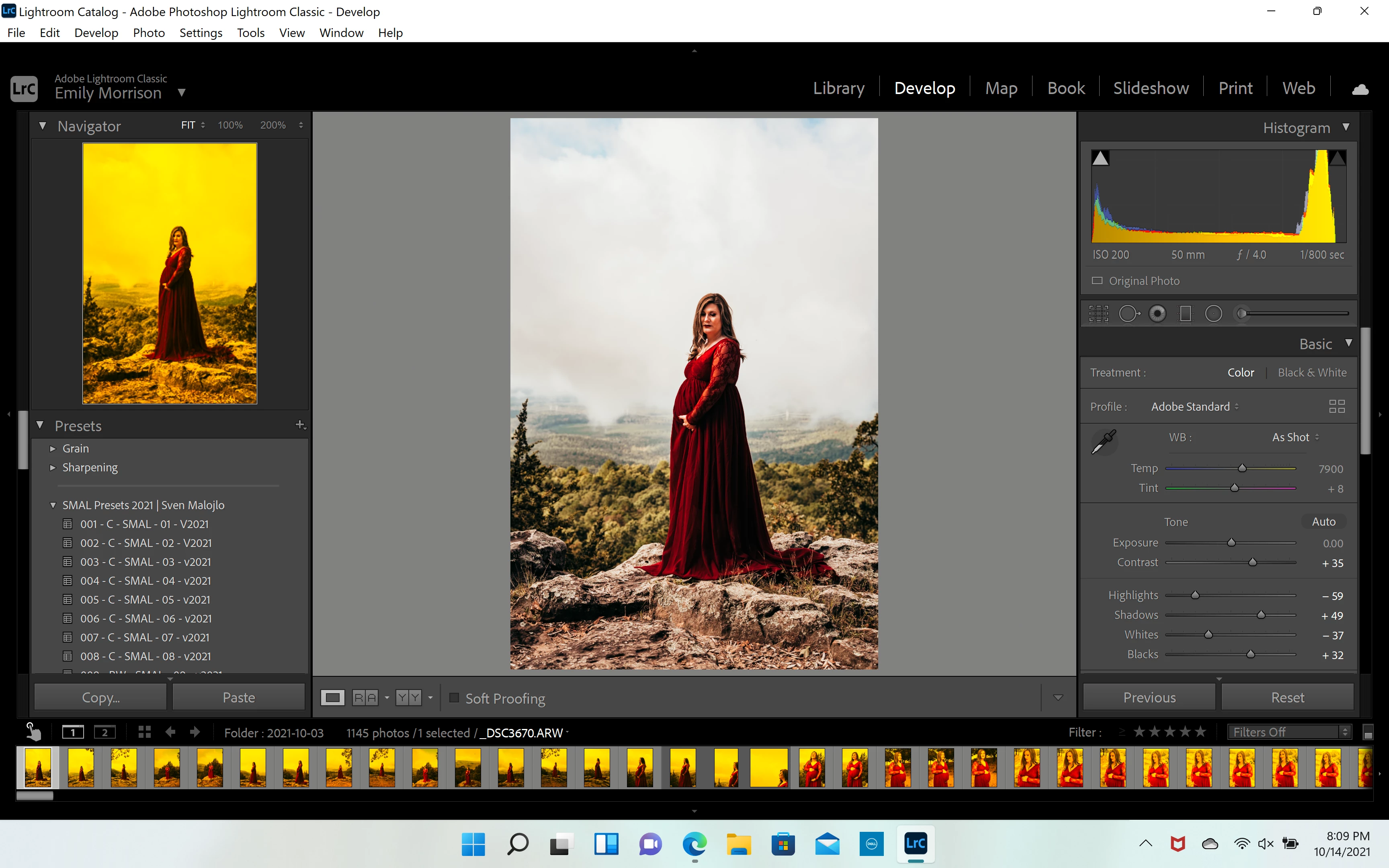The width and height of the screenshot is (1389, 868).
Task: Add a new preset with plus icon
Action: [x=299, y=425]
